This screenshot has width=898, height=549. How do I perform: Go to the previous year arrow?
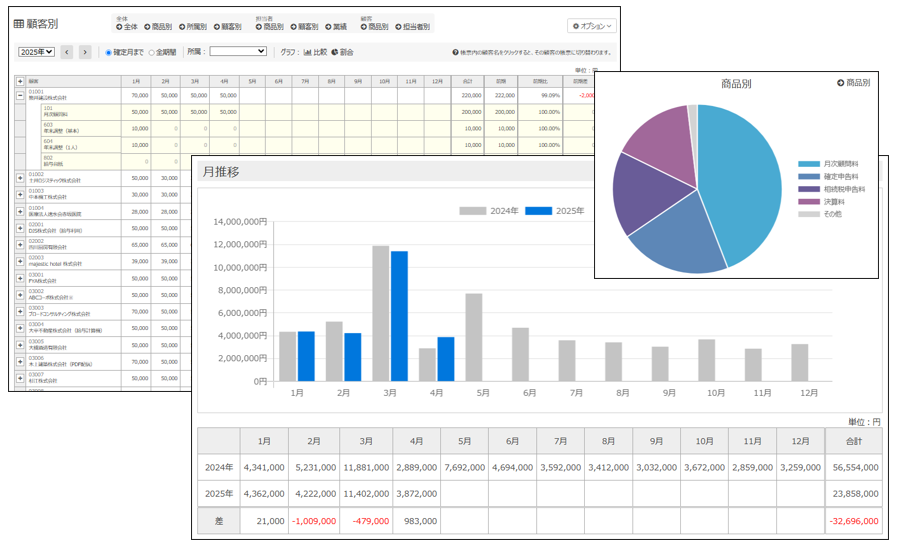point(67,52)
